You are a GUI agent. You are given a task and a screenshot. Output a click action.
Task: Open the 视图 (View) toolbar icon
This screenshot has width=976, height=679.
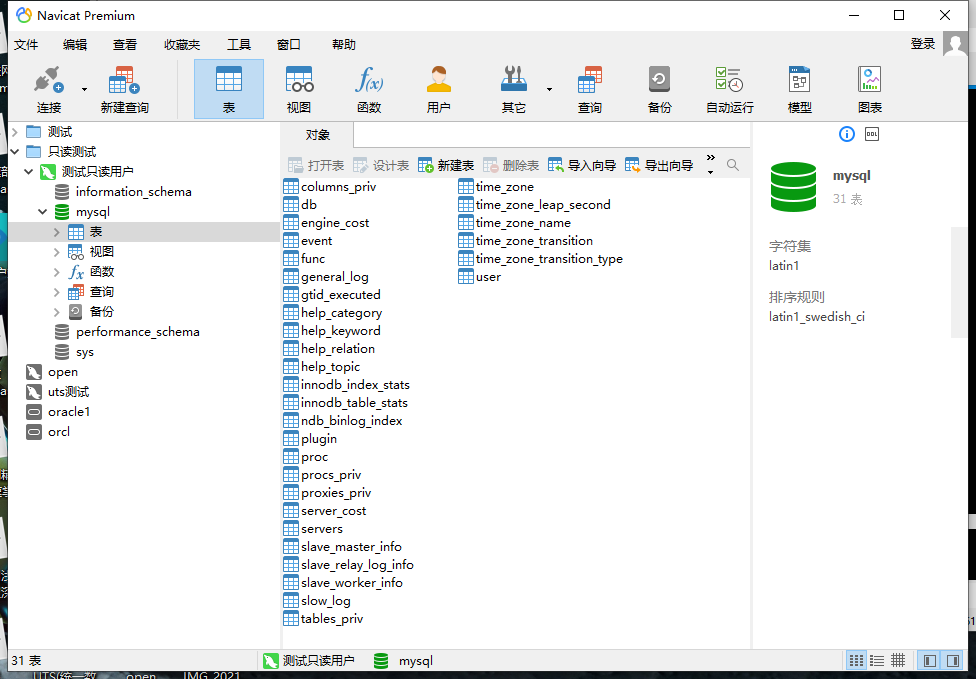tap(299, 89)
